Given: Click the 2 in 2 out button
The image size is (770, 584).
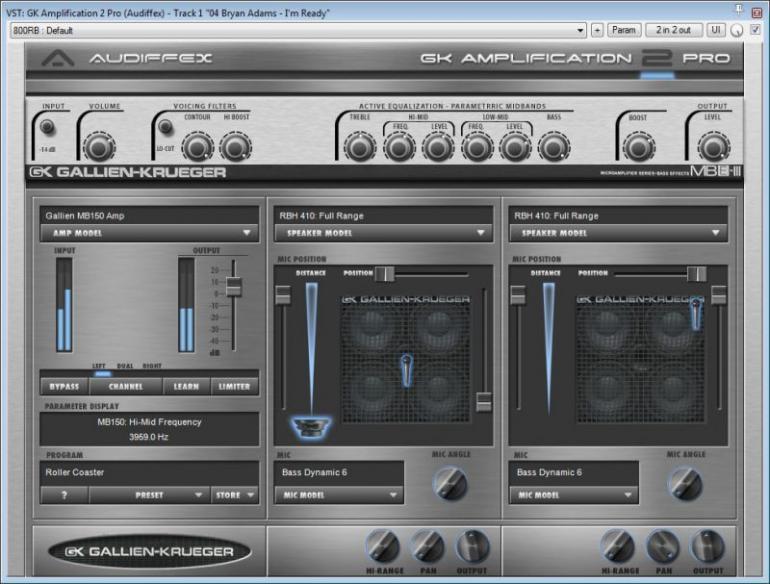Looking at the screenshot, I should [x=673, y=30].
